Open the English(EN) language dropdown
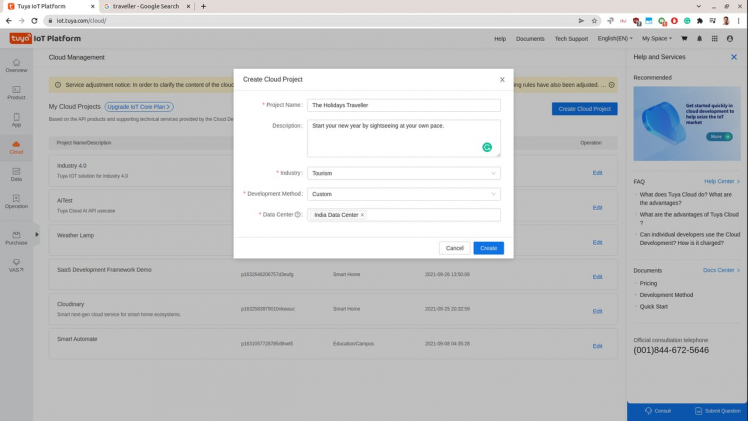748x421 pixels. click(614, 39)
